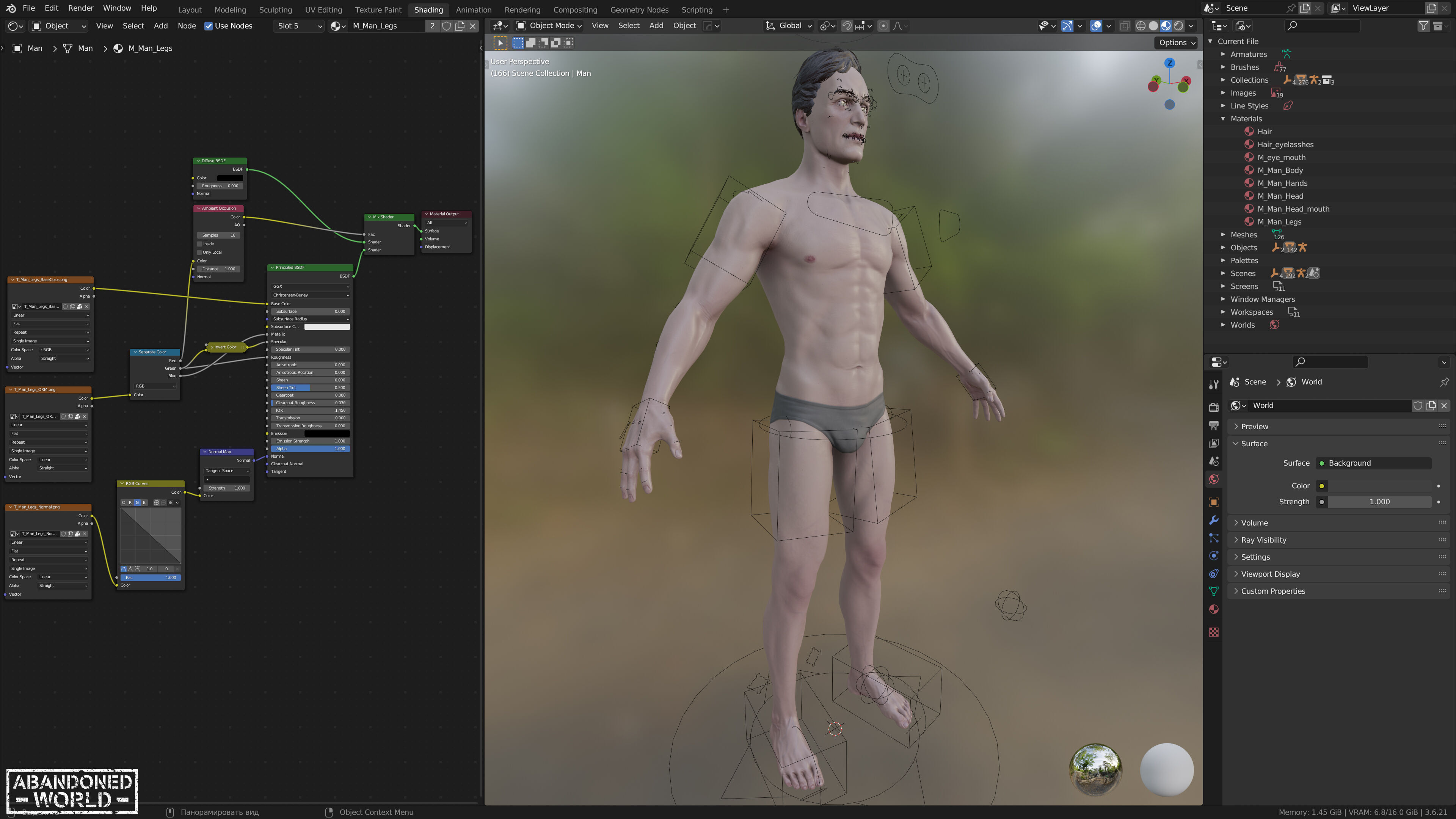Image resolution: width=1456 pixels, height=819 pixels.
Task: Switch to rendered viewport shading
Action: click(x=1178, y=26)
